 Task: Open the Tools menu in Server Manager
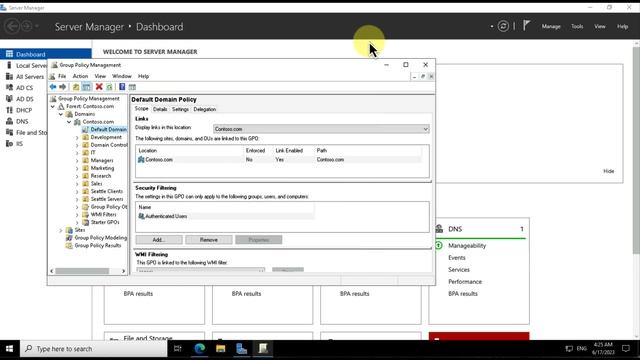577,26
